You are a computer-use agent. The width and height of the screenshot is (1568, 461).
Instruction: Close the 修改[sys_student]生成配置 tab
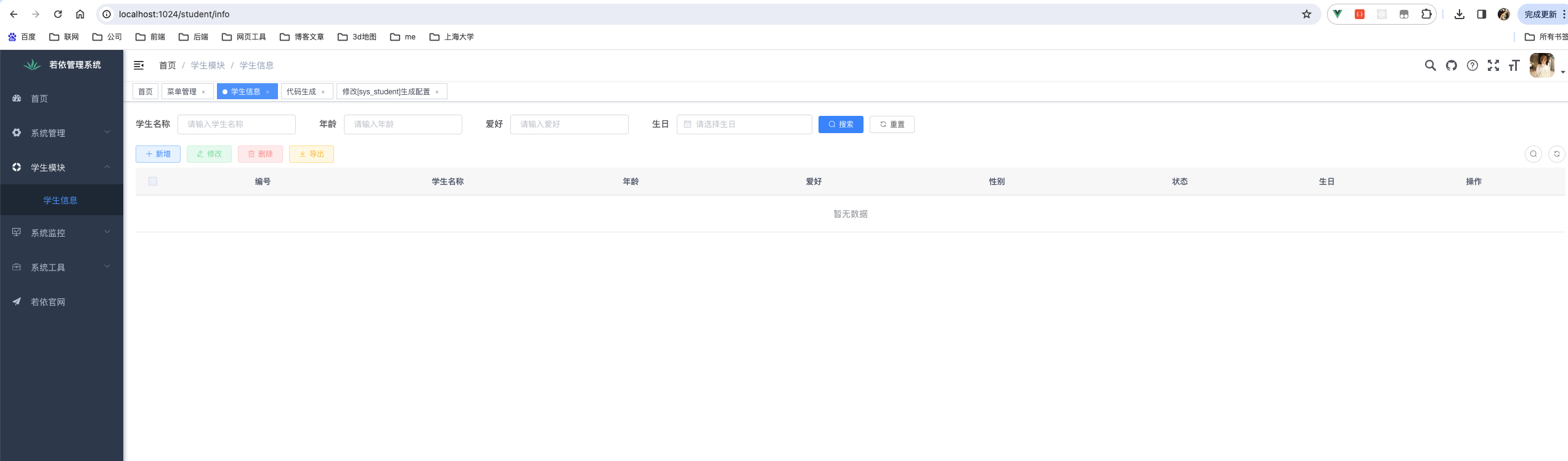pos(437,92)
